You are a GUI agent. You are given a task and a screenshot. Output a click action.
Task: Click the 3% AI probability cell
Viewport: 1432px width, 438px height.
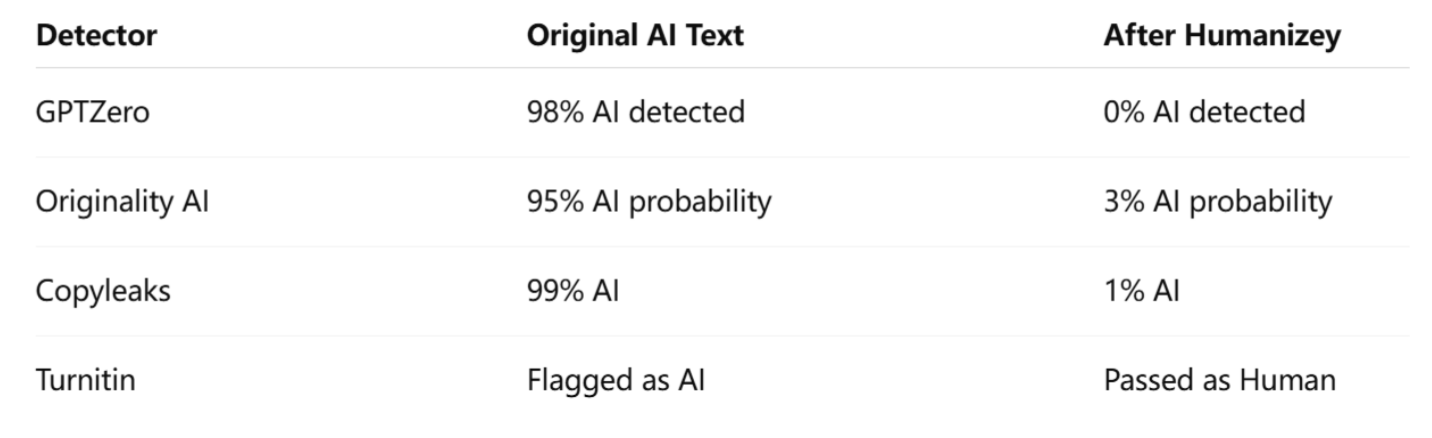(x=1217, y=201)
